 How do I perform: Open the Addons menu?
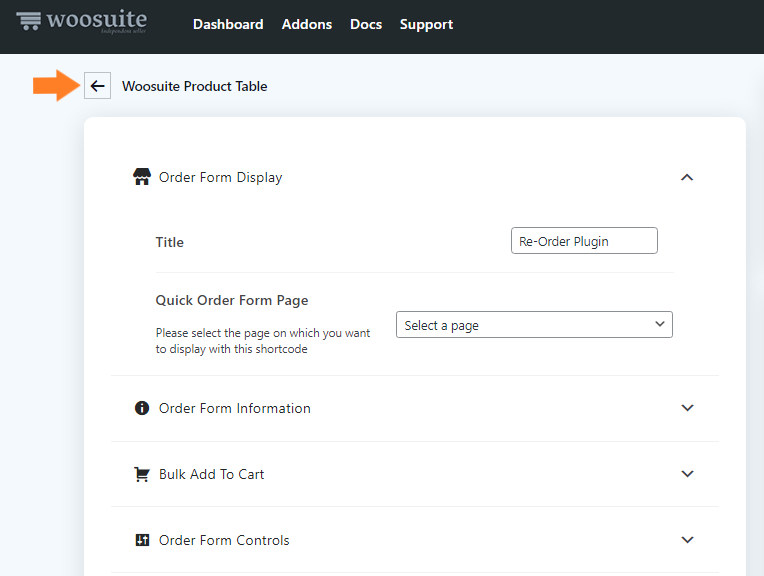[307, 24]
